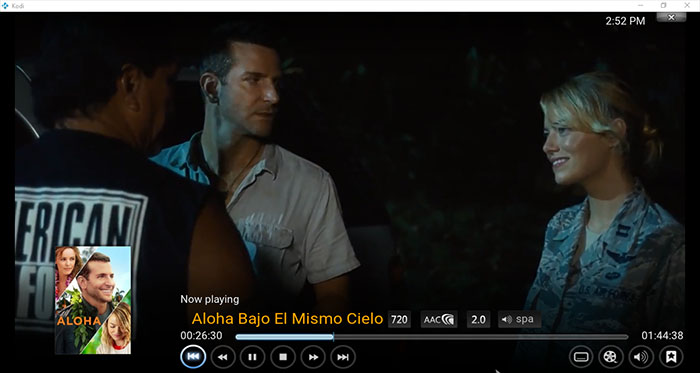Restore down the Kodi window
This screenshot has height=373, width=700.
(x=664, y=5)
